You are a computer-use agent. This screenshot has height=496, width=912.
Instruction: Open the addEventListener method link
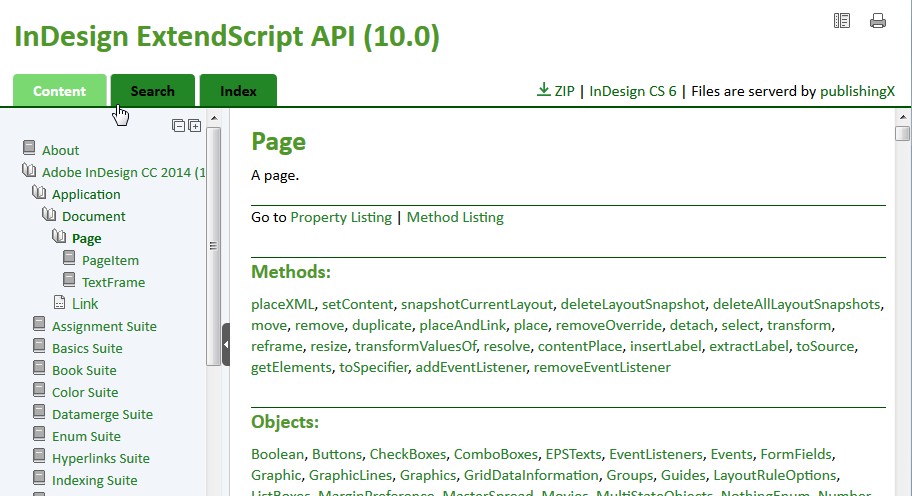tap(471, 367)
